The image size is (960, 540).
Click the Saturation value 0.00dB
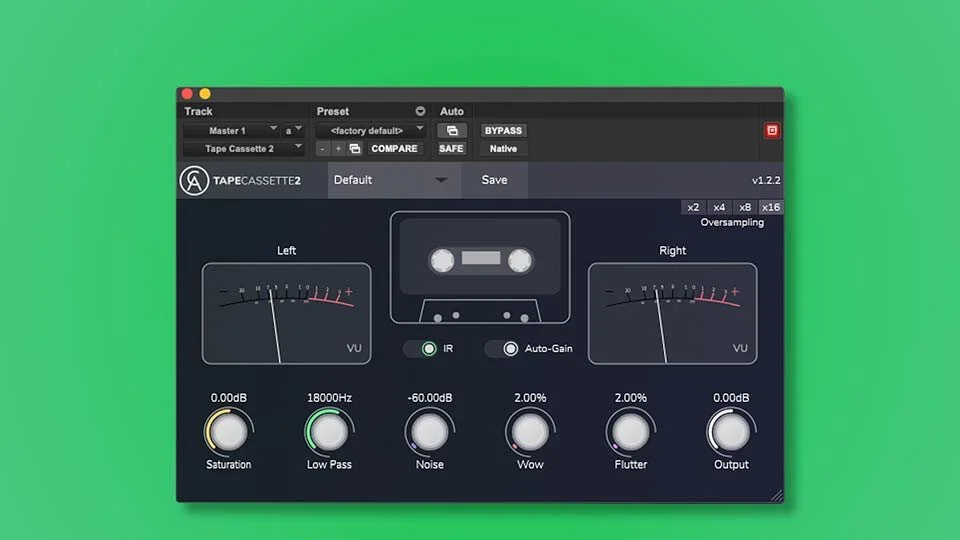[x=228, y=398]
